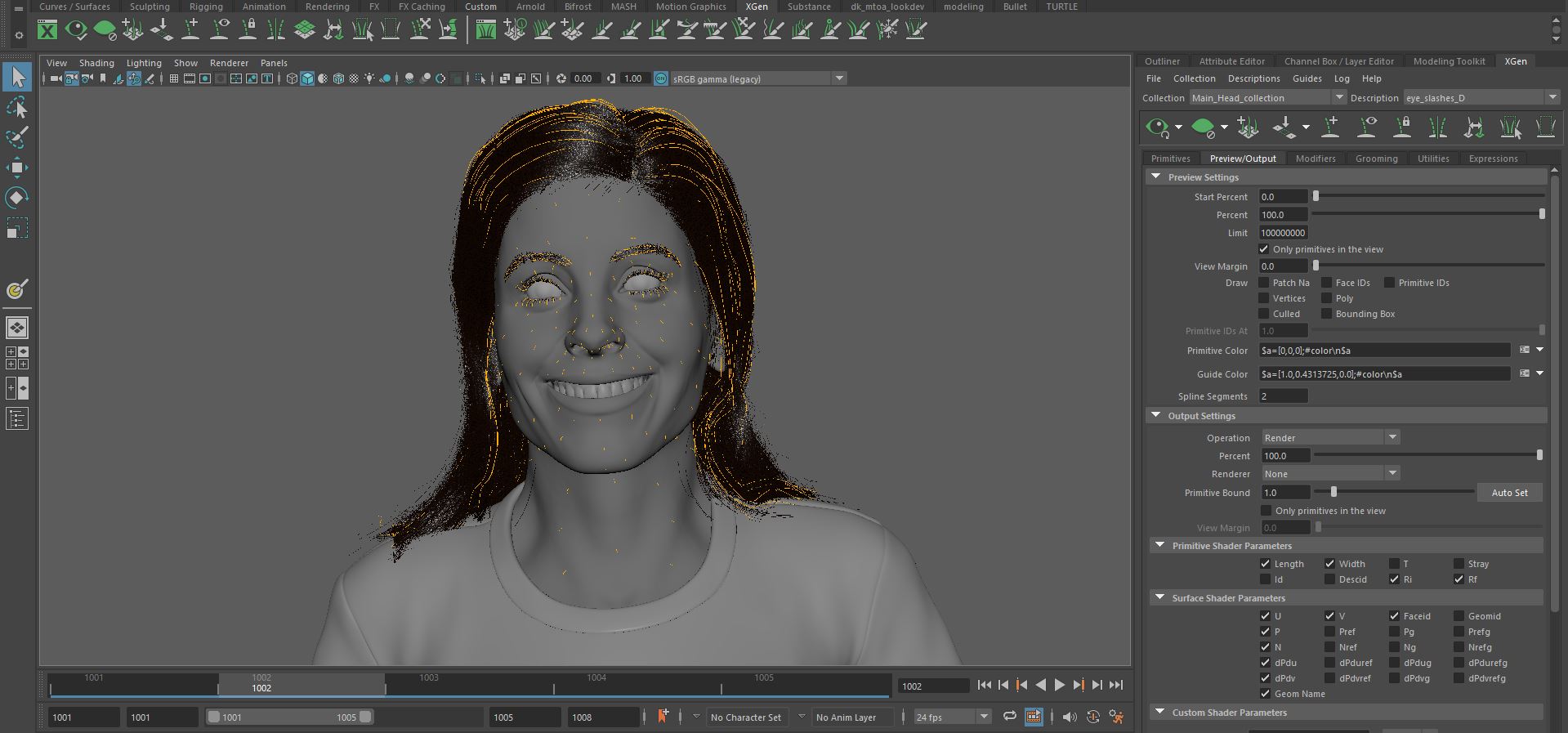
Task: Toggle the Geom Name checkbox
Action: pyautogui.click(x=1265, y=694)
